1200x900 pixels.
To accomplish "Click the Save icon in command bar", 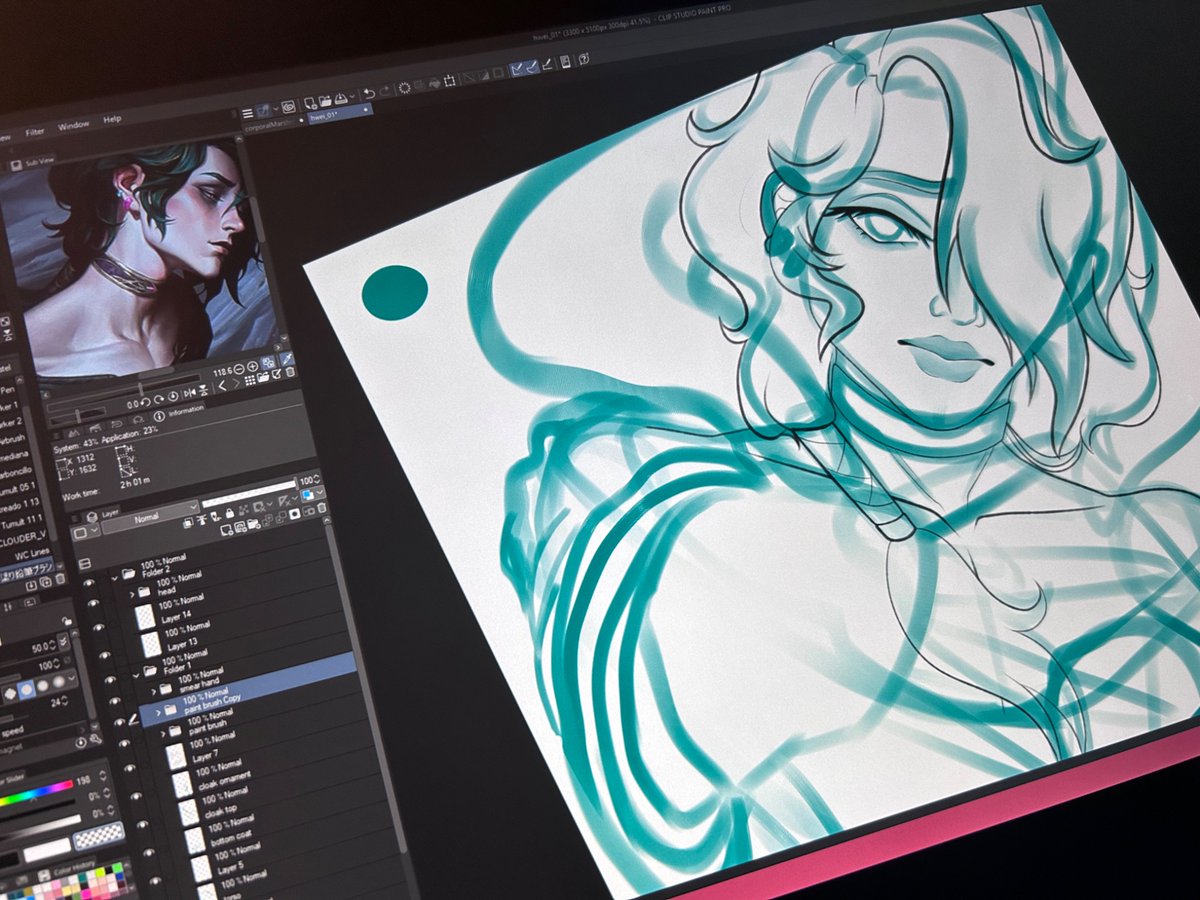I will click(341, 98).
